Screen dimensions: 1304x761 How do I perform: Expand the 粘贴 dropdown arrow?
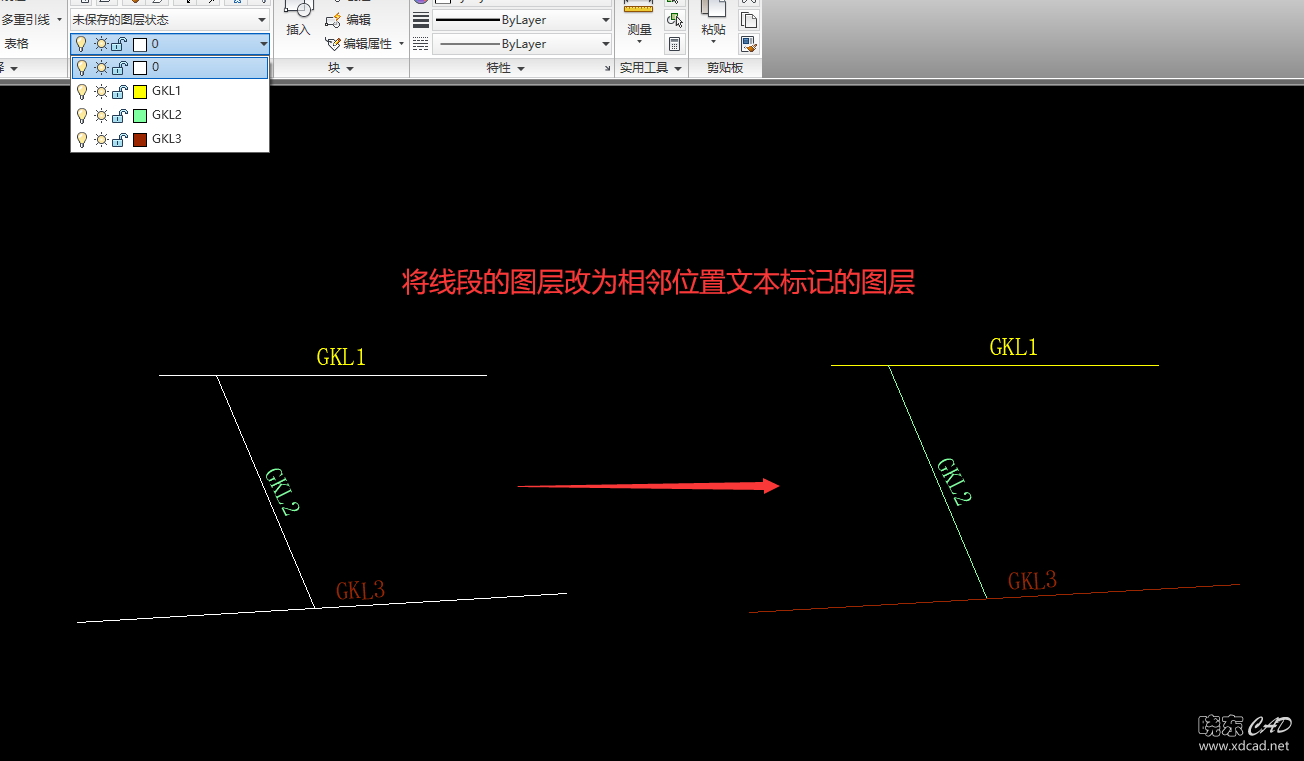click(x=713, y=42)
